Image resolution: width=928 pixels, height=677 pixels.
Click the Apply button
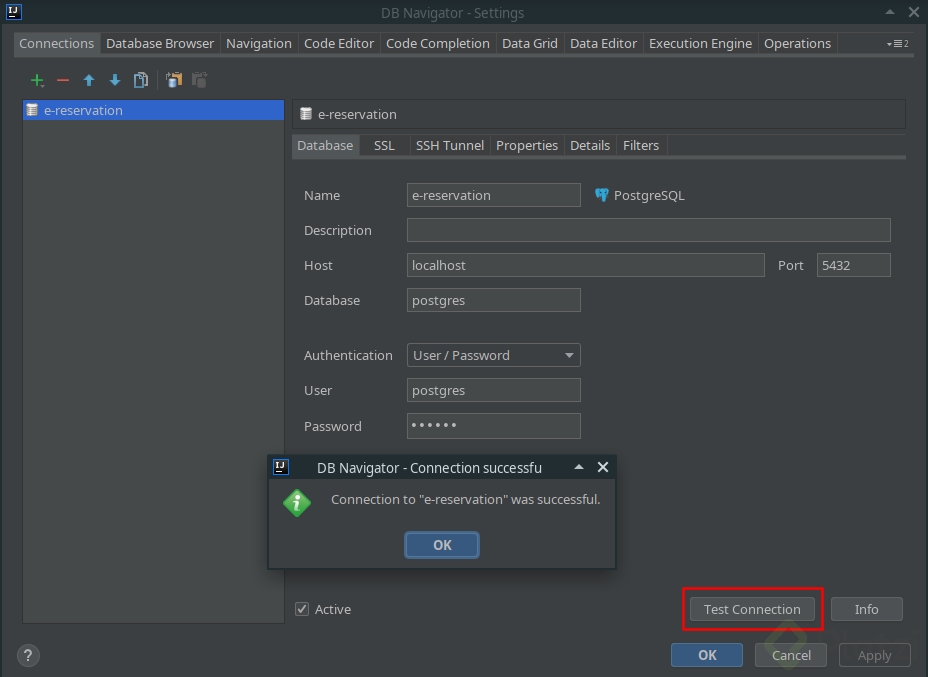pos(874,655)
